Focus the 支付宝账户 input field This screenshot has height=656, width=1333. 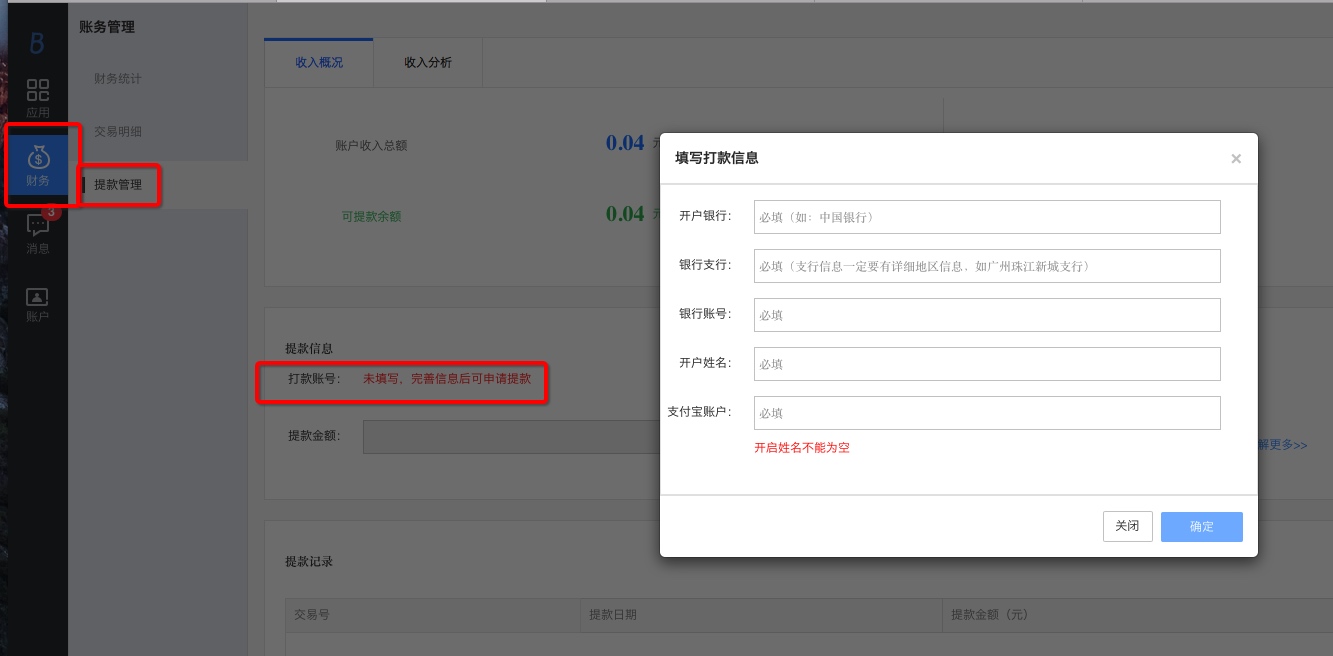[986, 413]
